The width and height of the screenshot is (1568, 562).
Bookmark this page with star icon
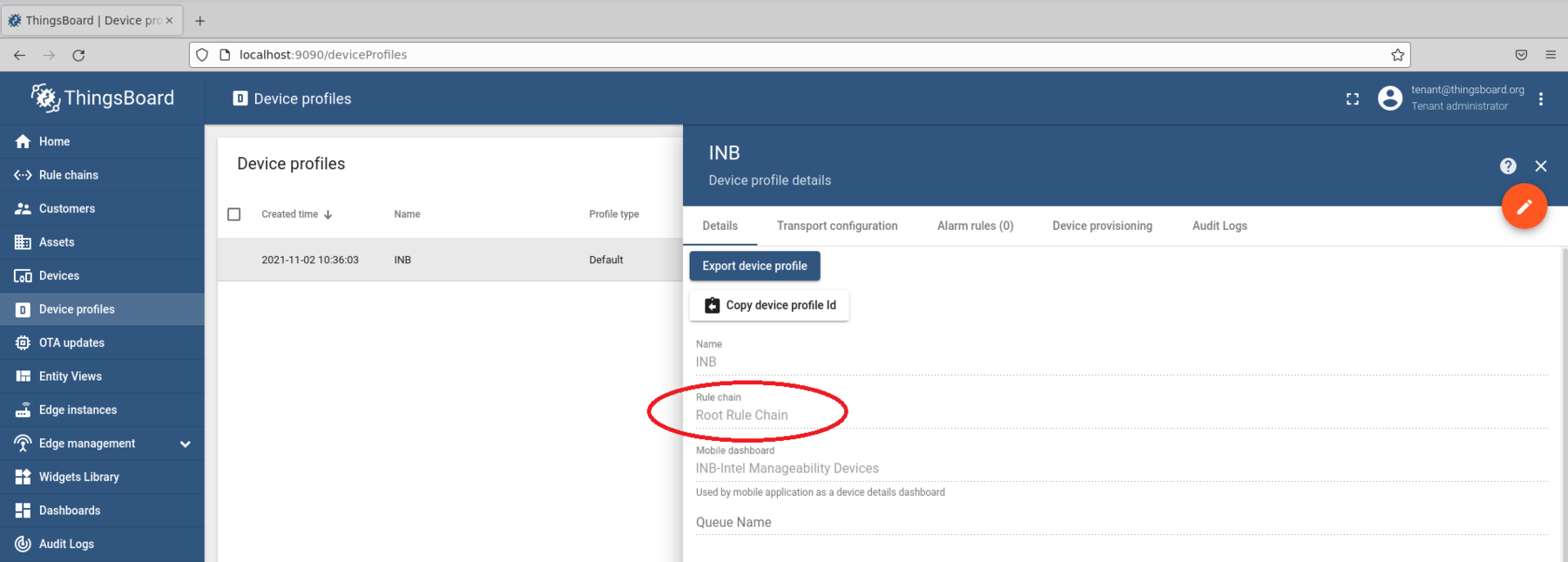(1397, 55)
